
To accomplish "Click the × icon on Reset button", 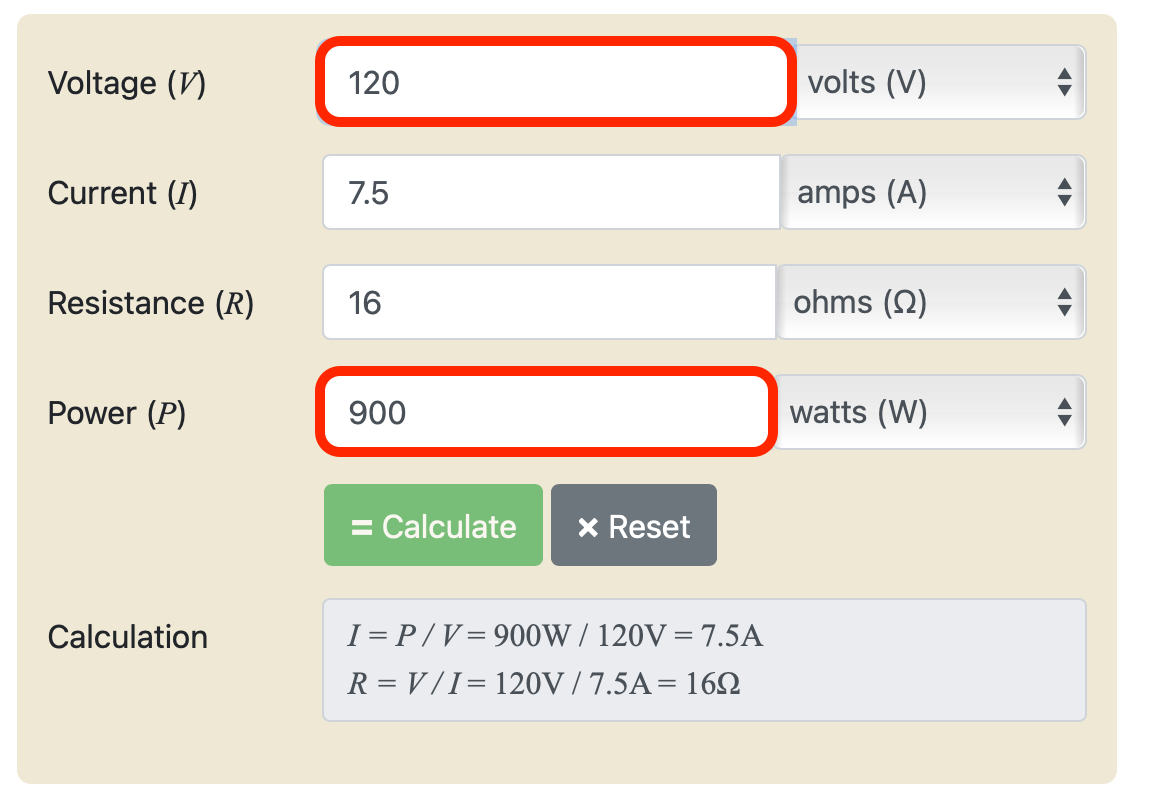I will point(588,527).
